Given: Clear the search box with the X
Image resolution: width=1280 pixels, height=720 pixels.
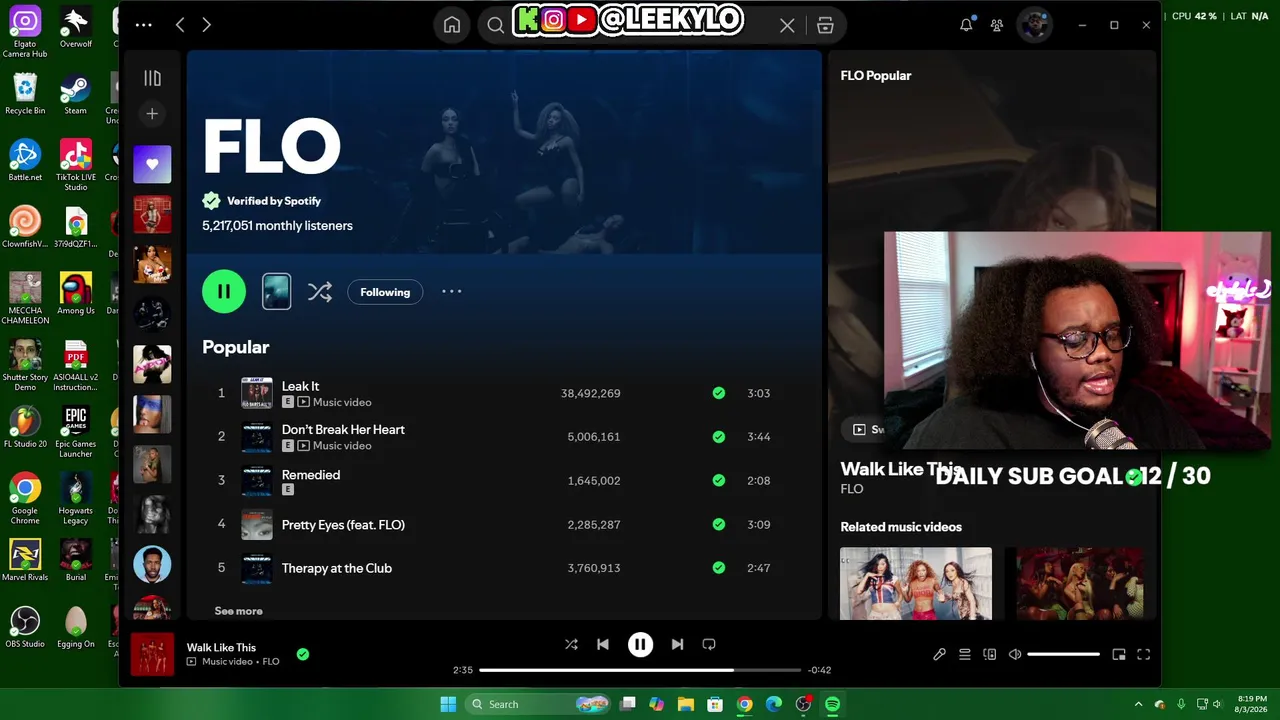Looking at the screenshot, I should (x=787, y=26).
